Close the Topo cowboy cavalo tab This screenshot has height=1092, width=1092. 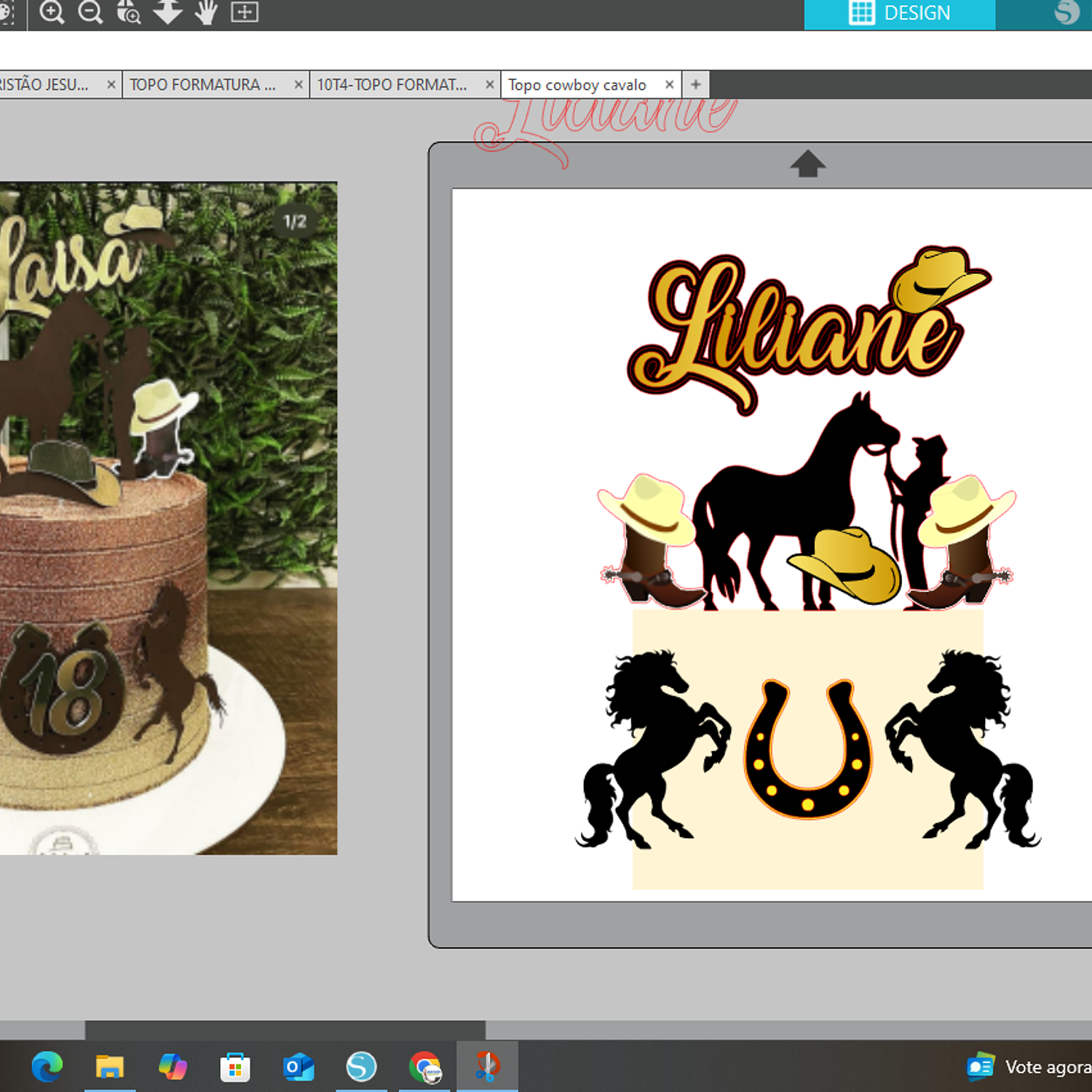coord(669,85)
